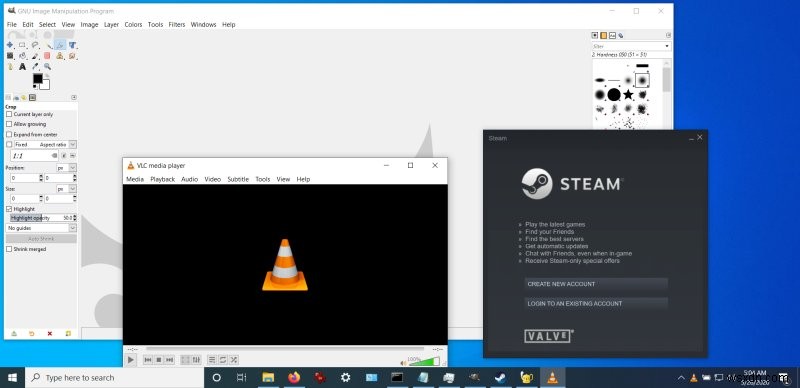Toggle VLC fullscreen button
Screen dimensions: 800x388
185,360
